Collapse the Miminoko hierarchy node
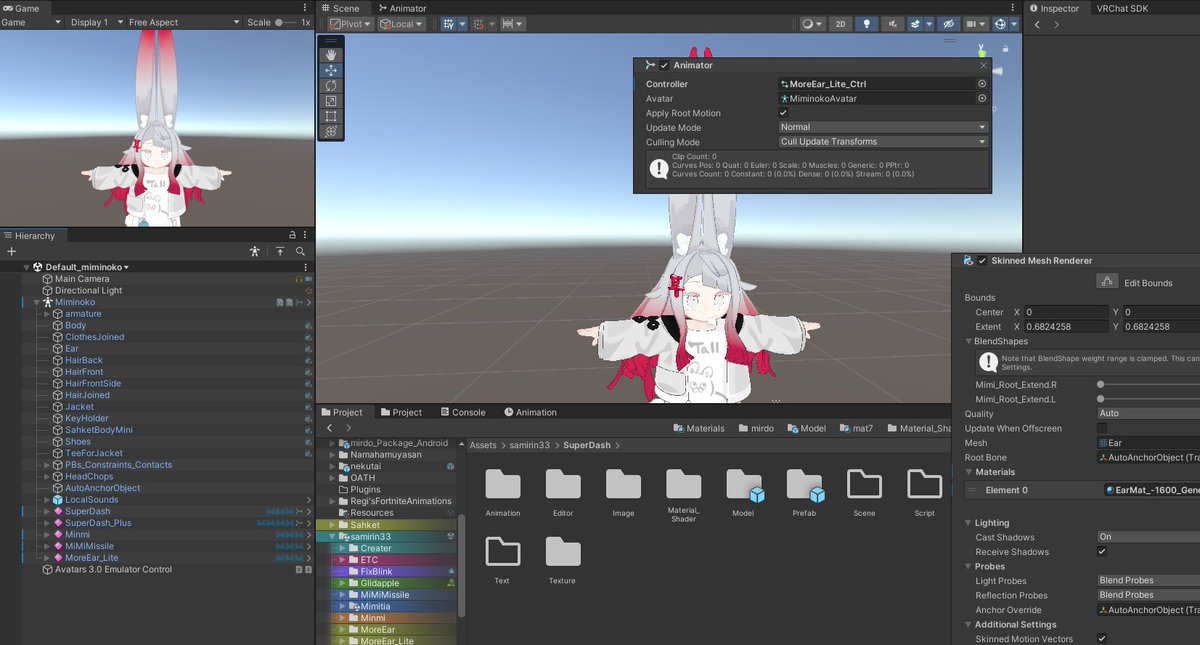This screenshot has height=645, width=1200. [x=36, y=302]
